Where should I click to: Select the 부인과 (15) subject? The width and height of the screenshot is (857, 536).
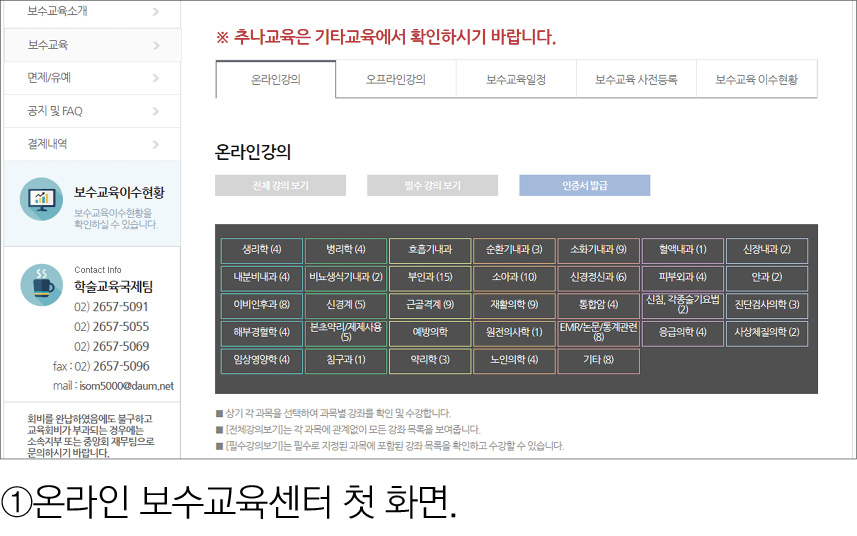tap(430, 277)
